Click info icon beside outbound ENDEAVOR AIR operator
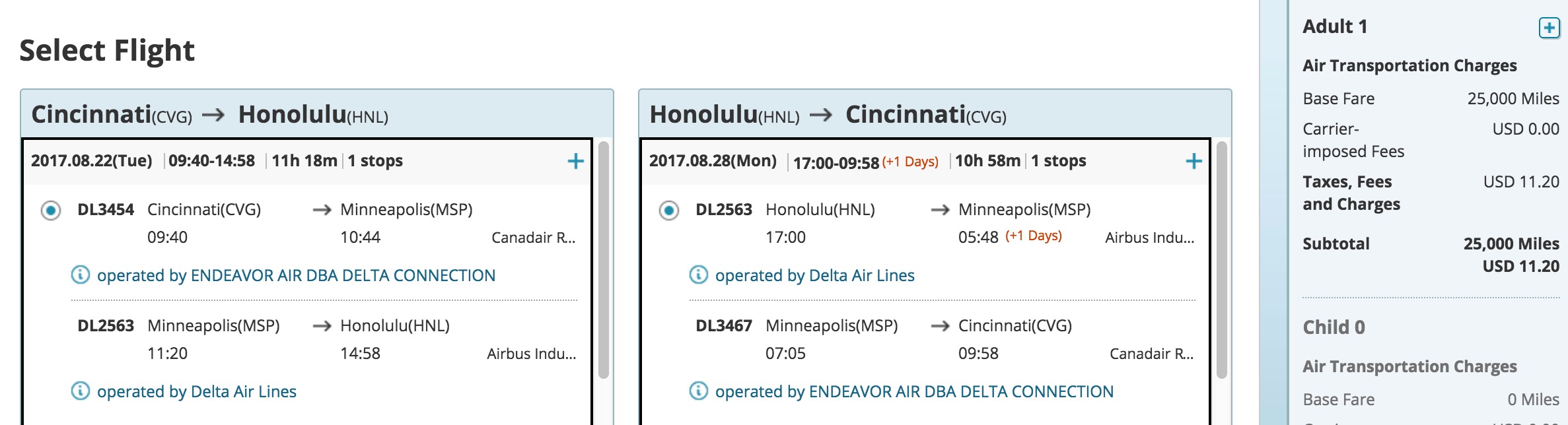This screenshot has height=425, width=1568. coord(80,275)
